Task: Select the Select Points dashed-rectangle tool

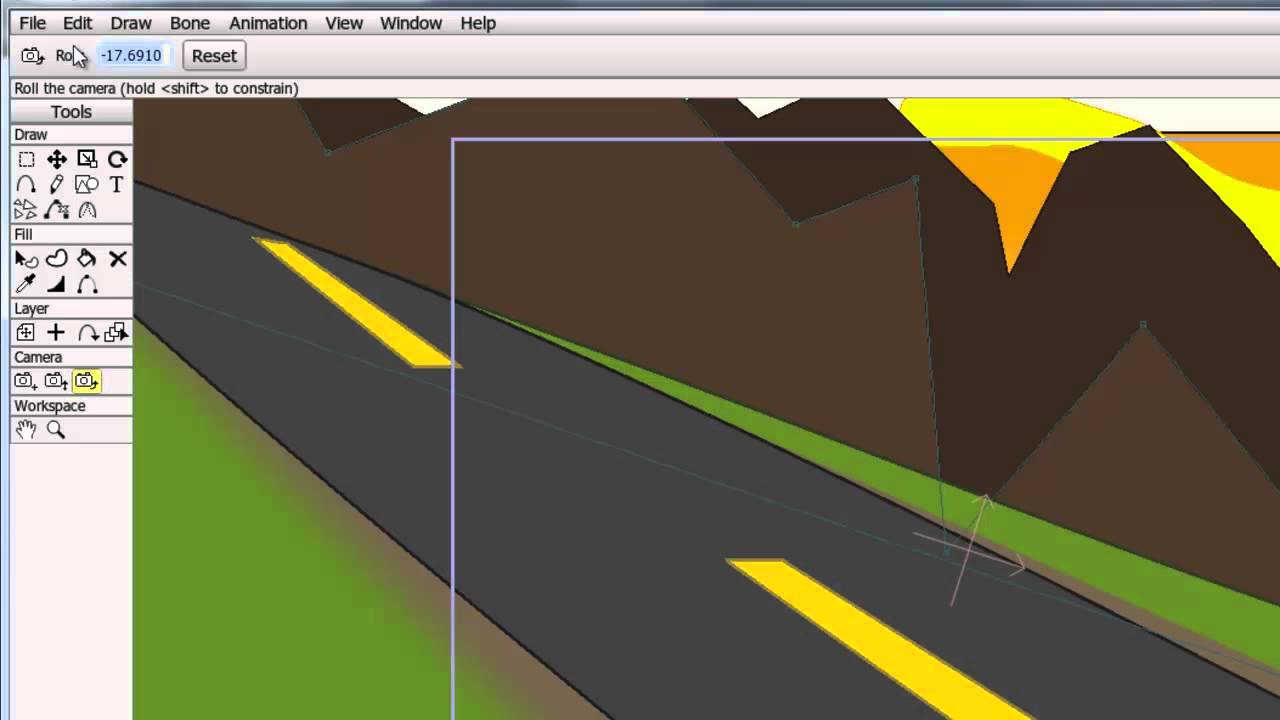Action: [26, 159]
